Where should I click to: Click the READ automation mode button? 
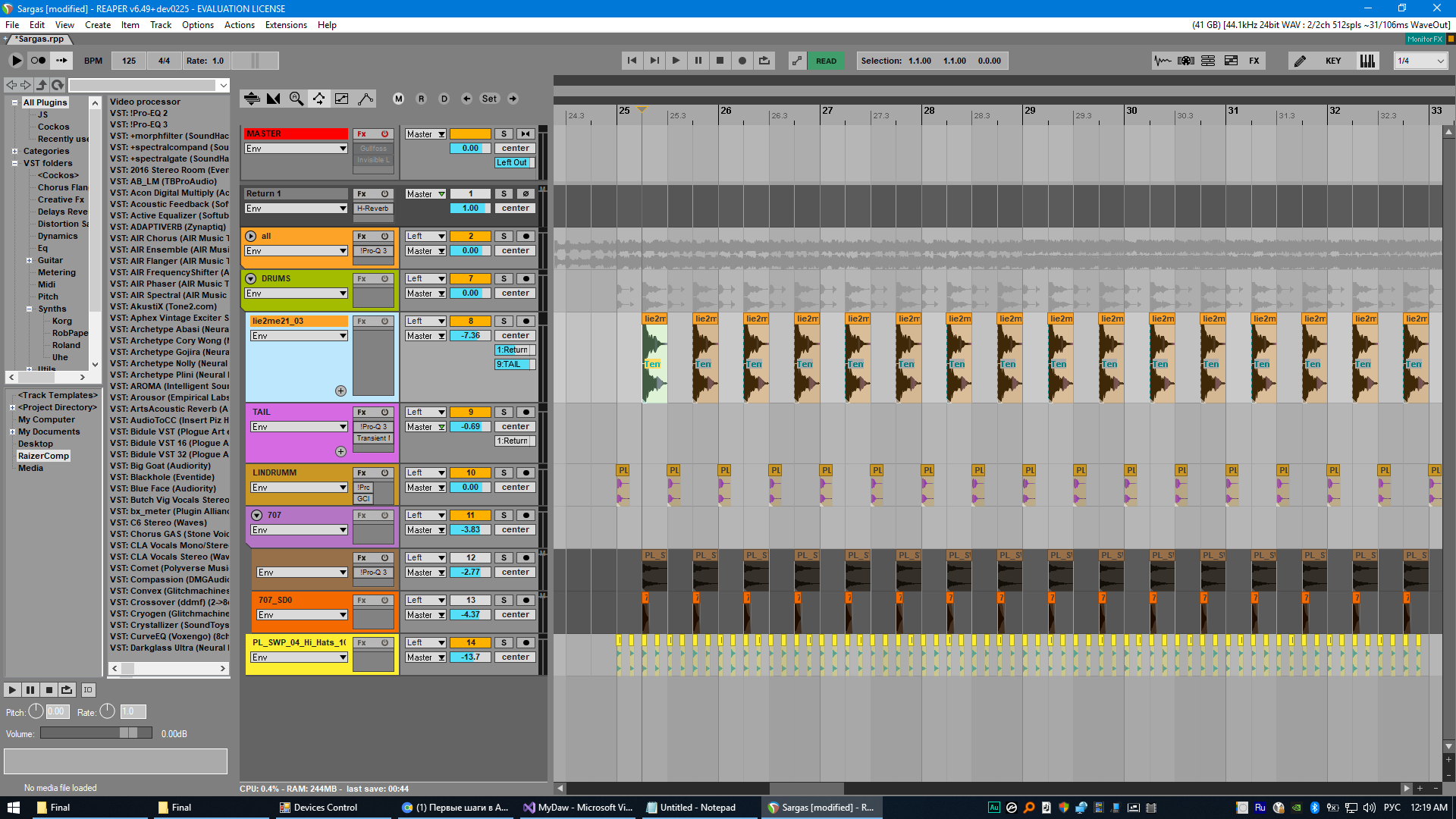coord(826,61)
